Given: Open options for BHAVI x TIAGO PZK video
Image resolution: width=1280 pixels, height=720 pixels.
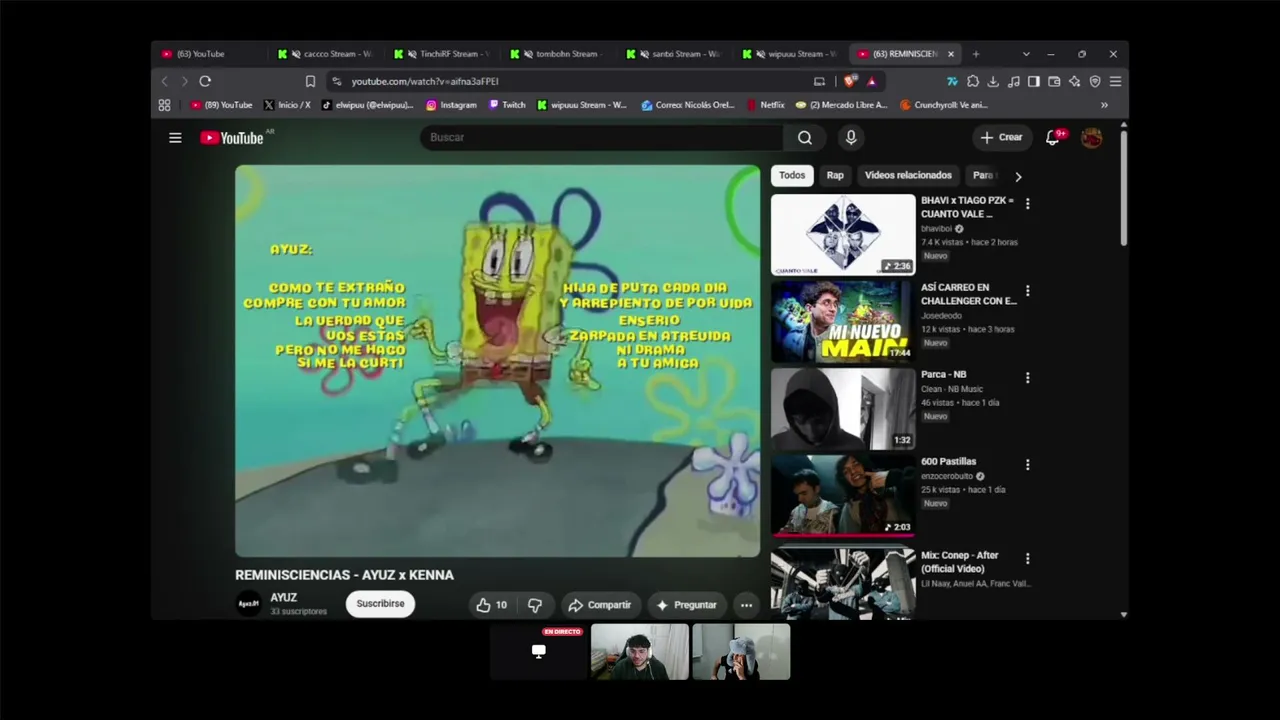Looking at the screenshot, I should 1027,204.
